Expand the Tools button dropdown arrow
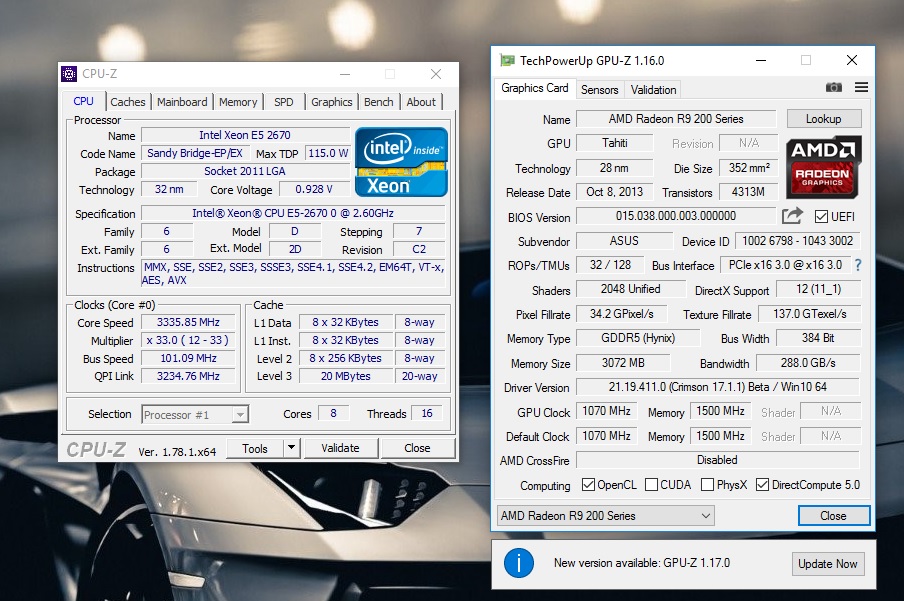Screen dimensions: 904x601 (x=292, y=448)
